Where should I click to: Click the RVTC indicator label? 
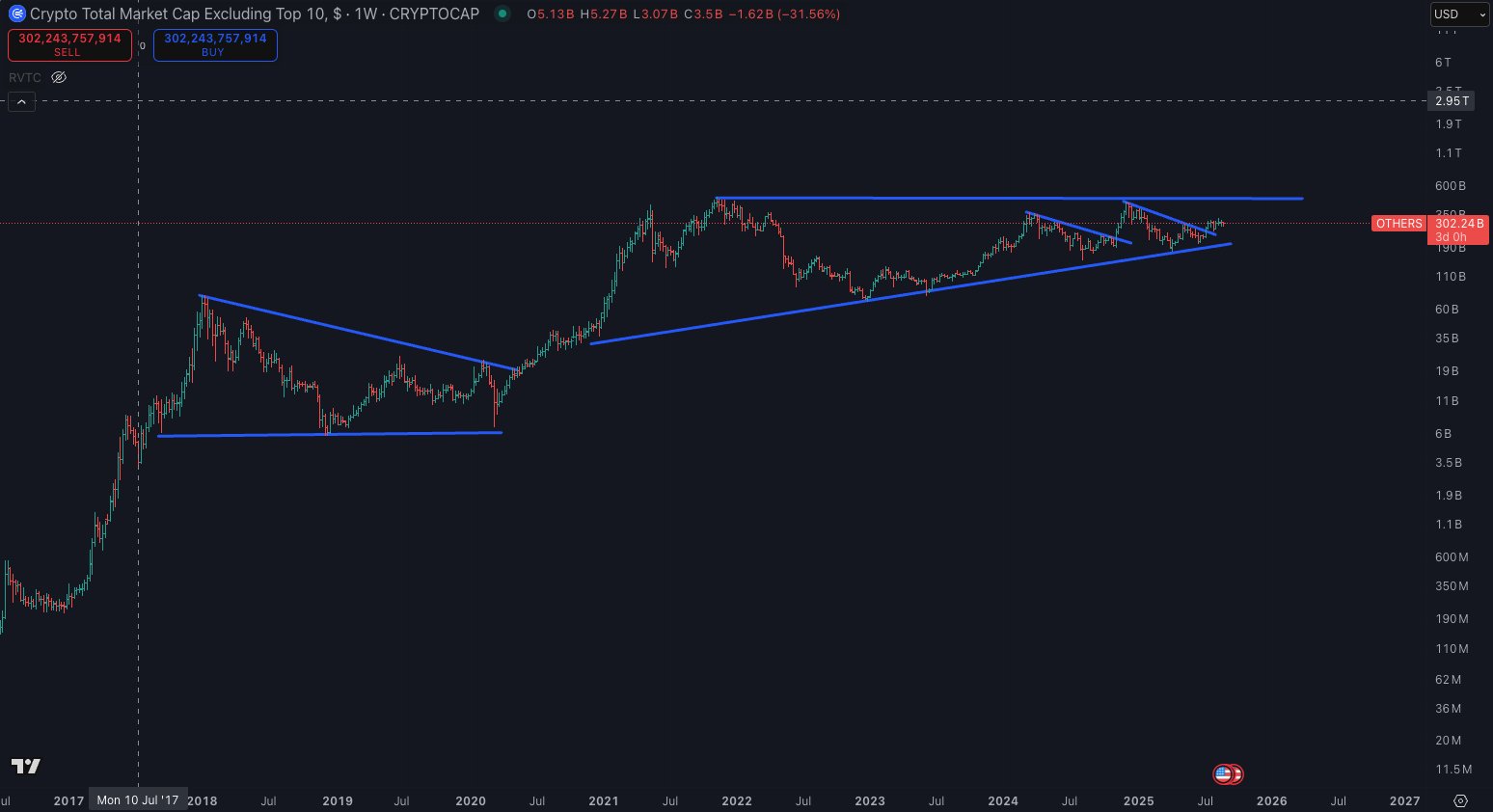pyautogui.click(x=25, y=77)
